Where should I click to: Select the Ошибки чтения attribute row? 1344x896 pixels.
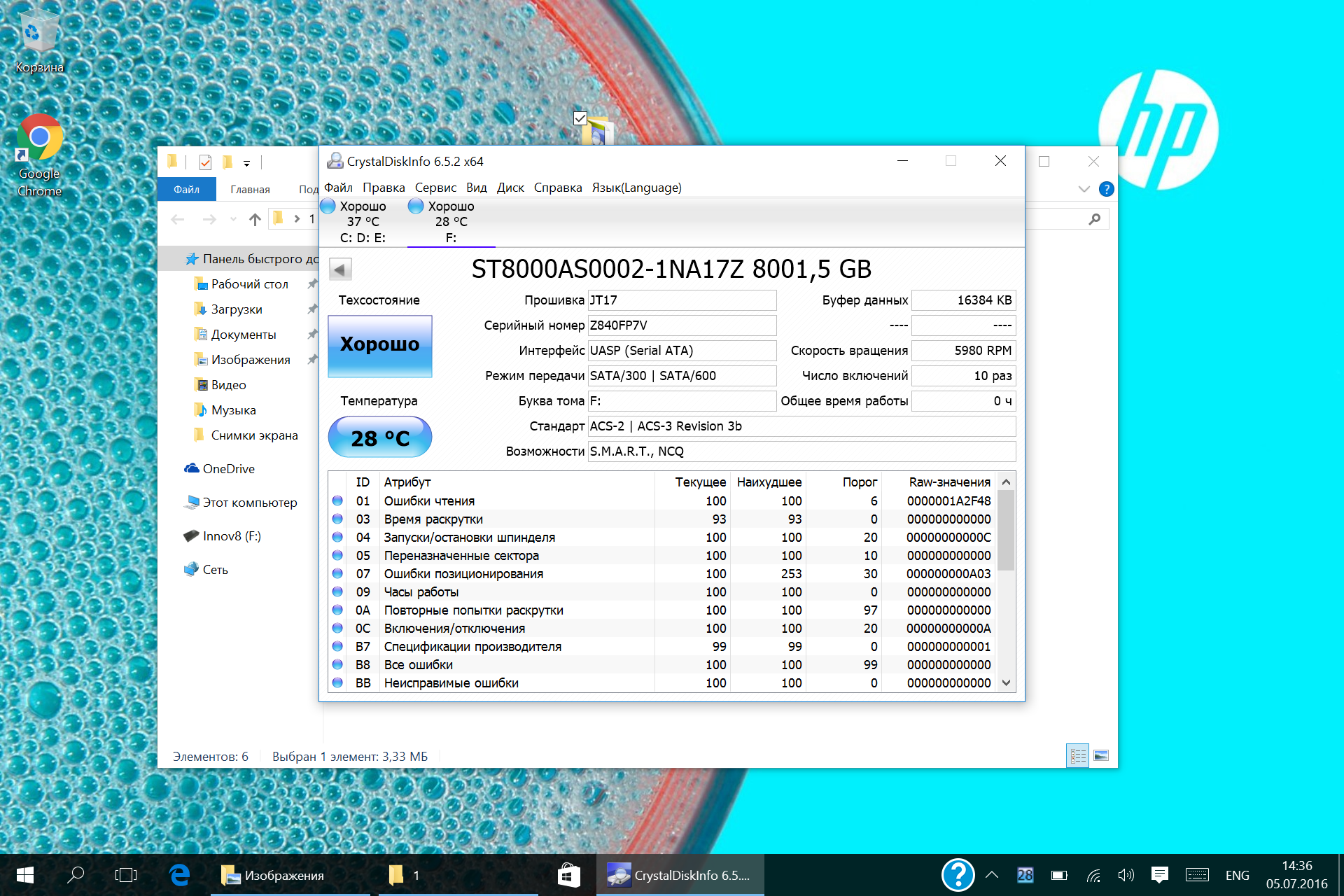click(x=662, y=501)
